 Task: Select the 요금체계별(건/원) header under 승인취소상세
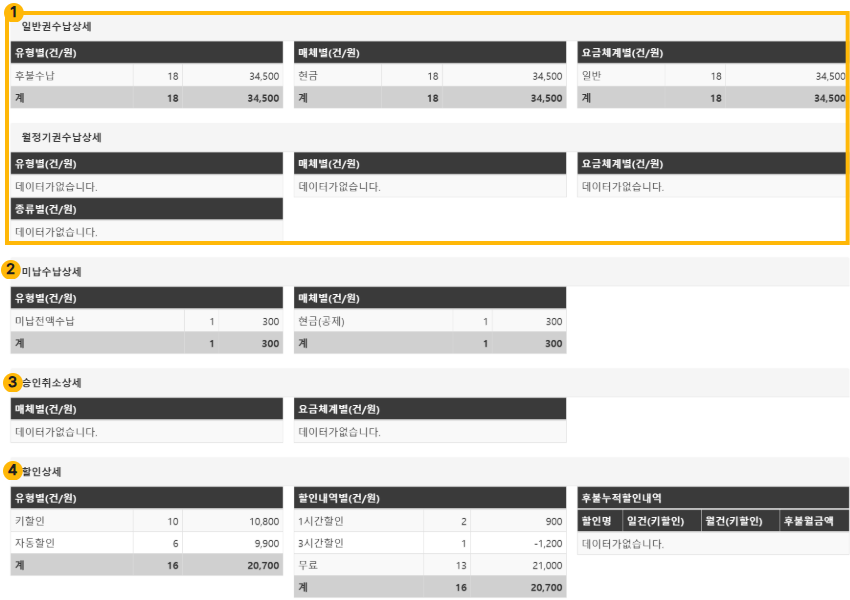pyautogui.click(x=430, y=409)
